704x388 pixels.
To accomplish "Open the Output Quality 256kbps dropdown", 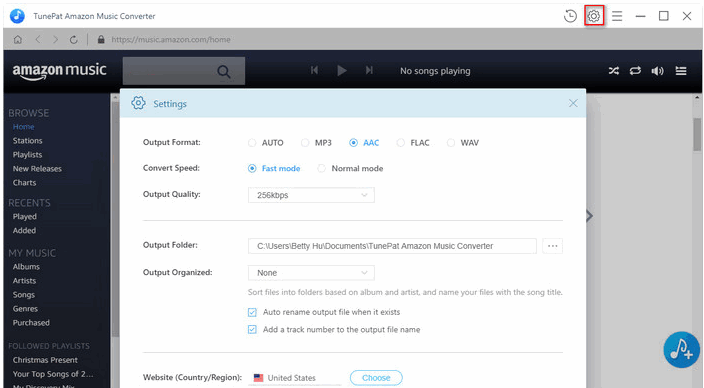I will click(311, 195).
